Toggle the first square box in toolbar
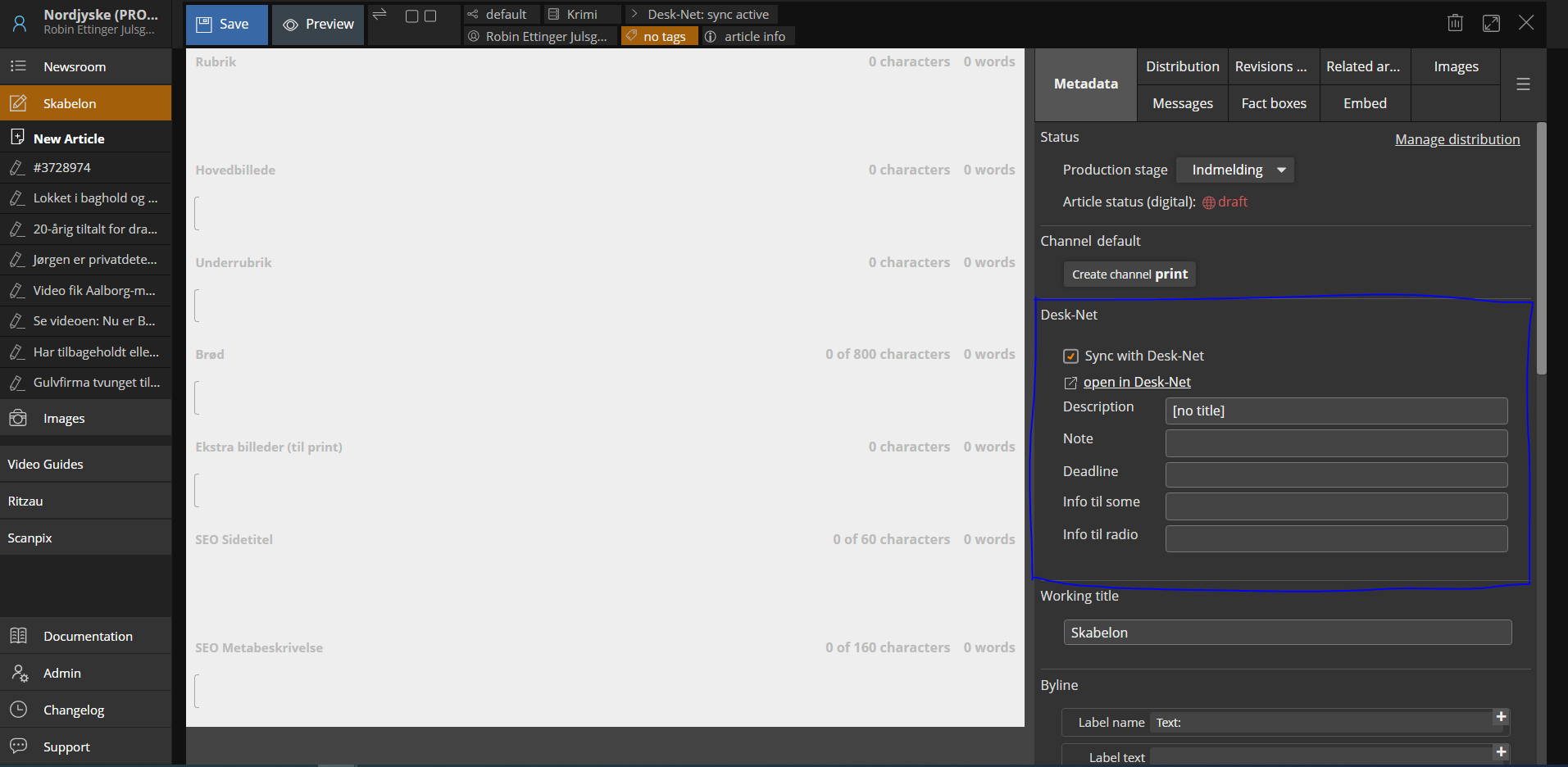Viewport: 1568px width, 767px height. click(x=412, y=16)
